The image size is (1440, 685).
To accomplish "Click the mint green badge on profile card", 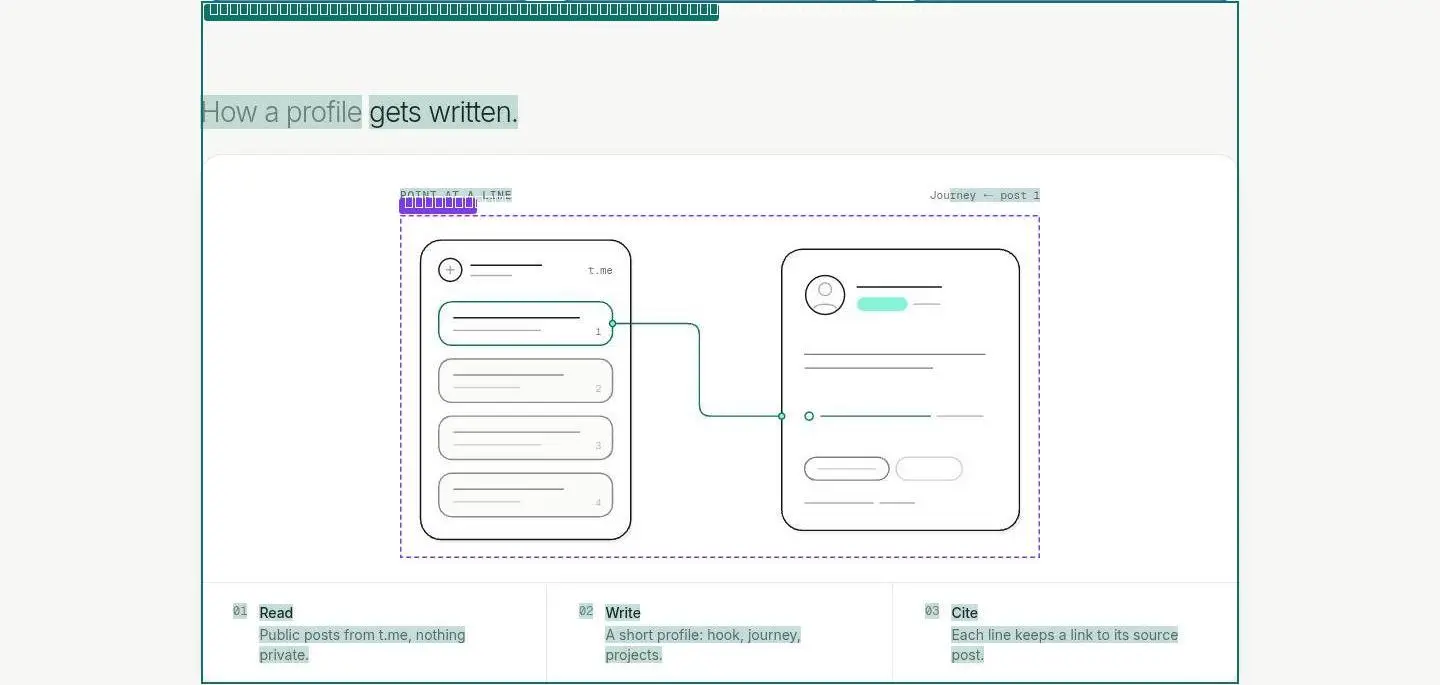I will [x=882, y=304].
